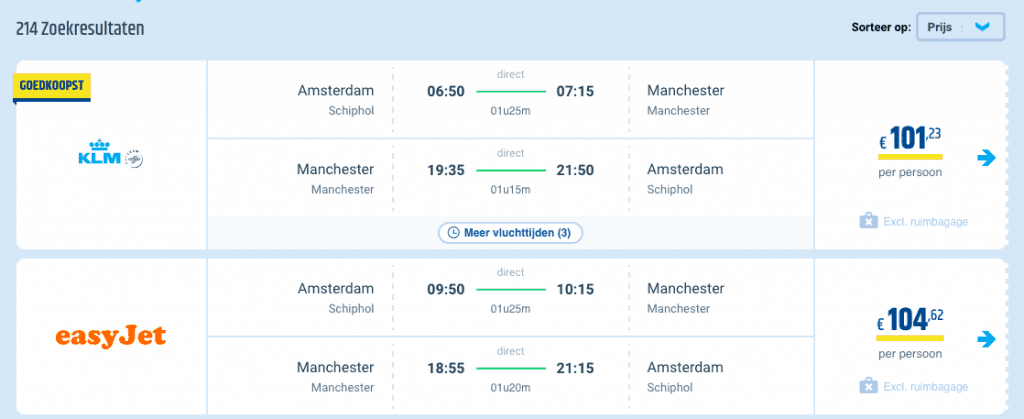Screen dimensions: 1024x419
Task: Click the Excl. ruimbagage text for easyJet
Action: pos(925,387)
